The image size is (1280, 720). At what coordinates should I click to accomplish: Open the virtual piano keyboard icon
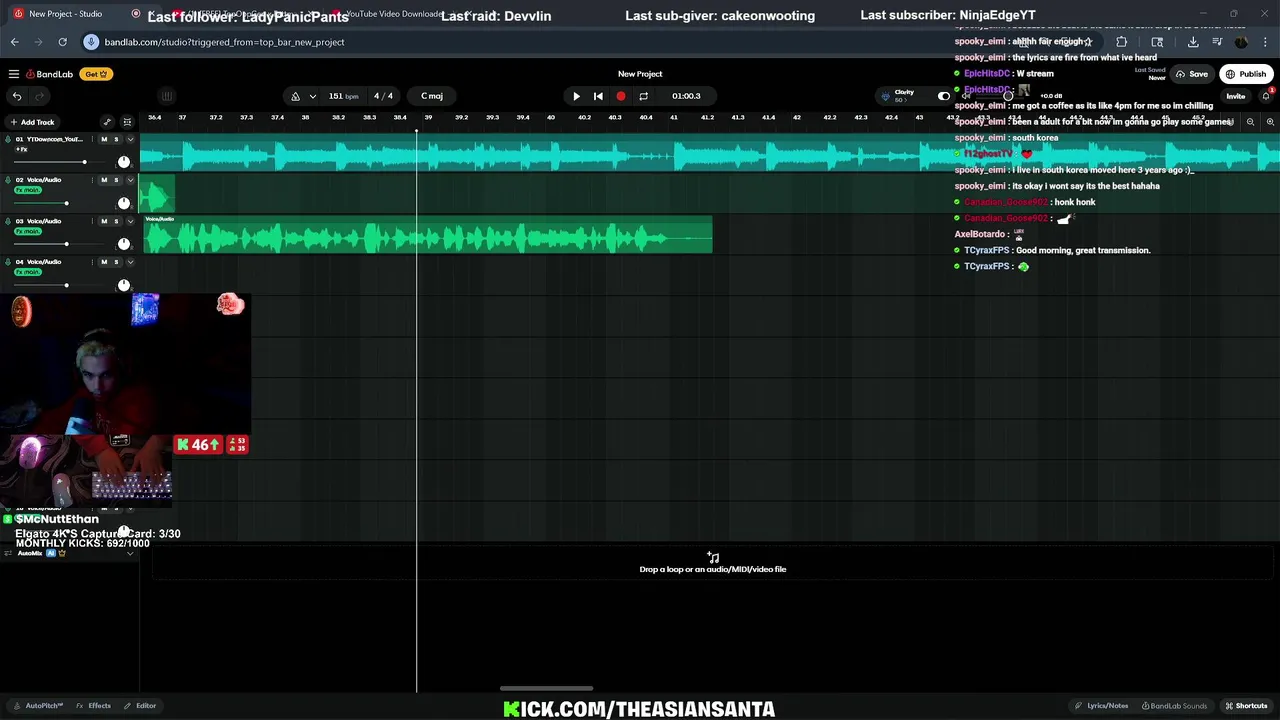[x=167, y=96]
